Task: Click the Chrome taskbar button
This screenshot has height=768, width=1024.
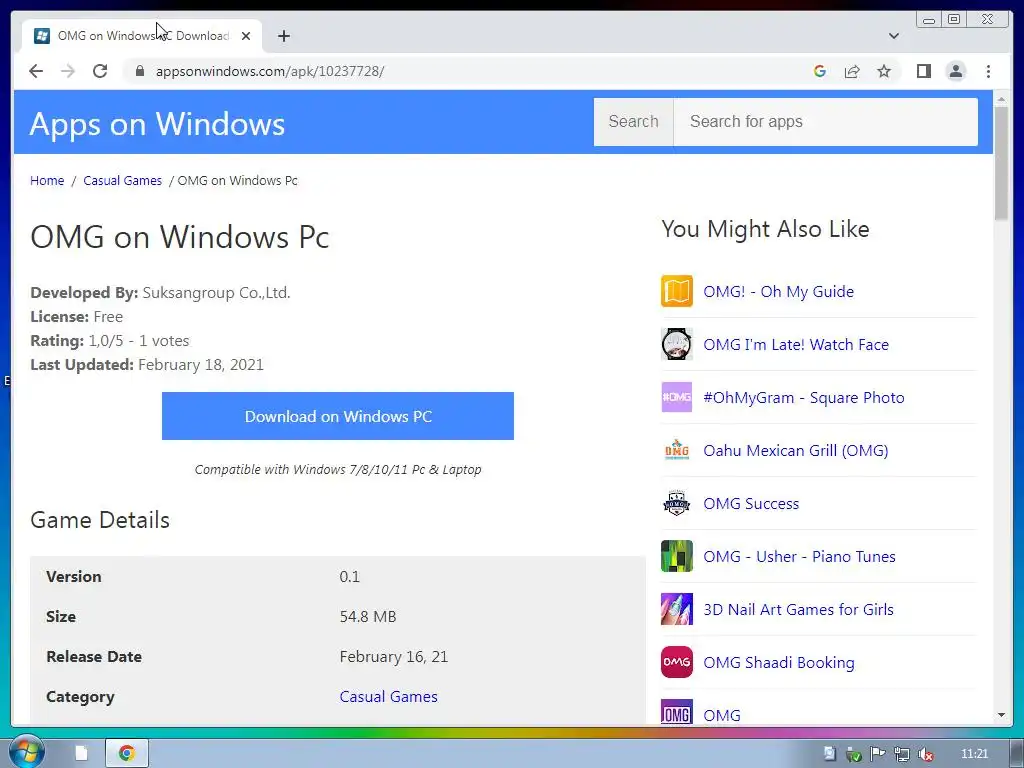Action: (127, 754)
